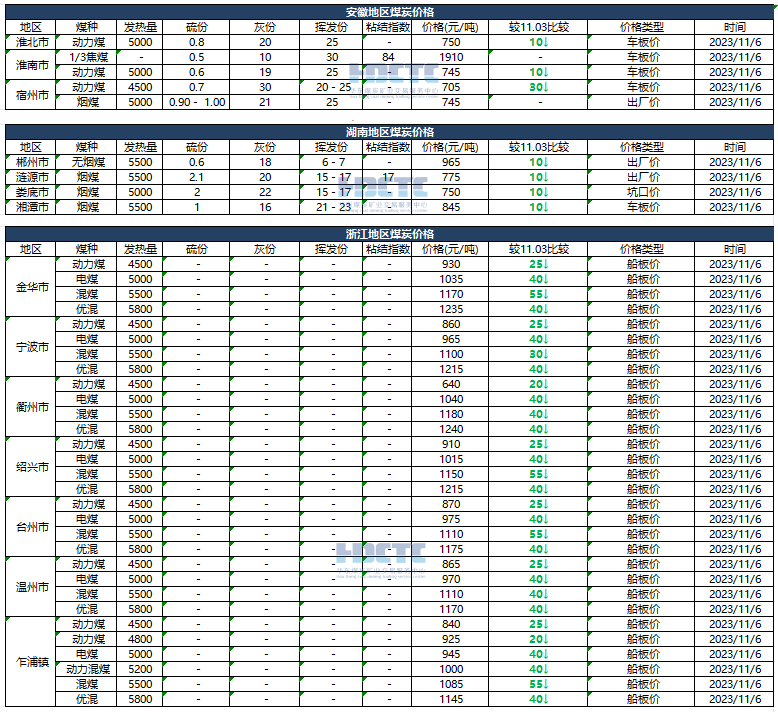The height and width of the screenshot is (712, 778).
Task: Click the 娄底市 region cell
Action: [x=31, y=192]
